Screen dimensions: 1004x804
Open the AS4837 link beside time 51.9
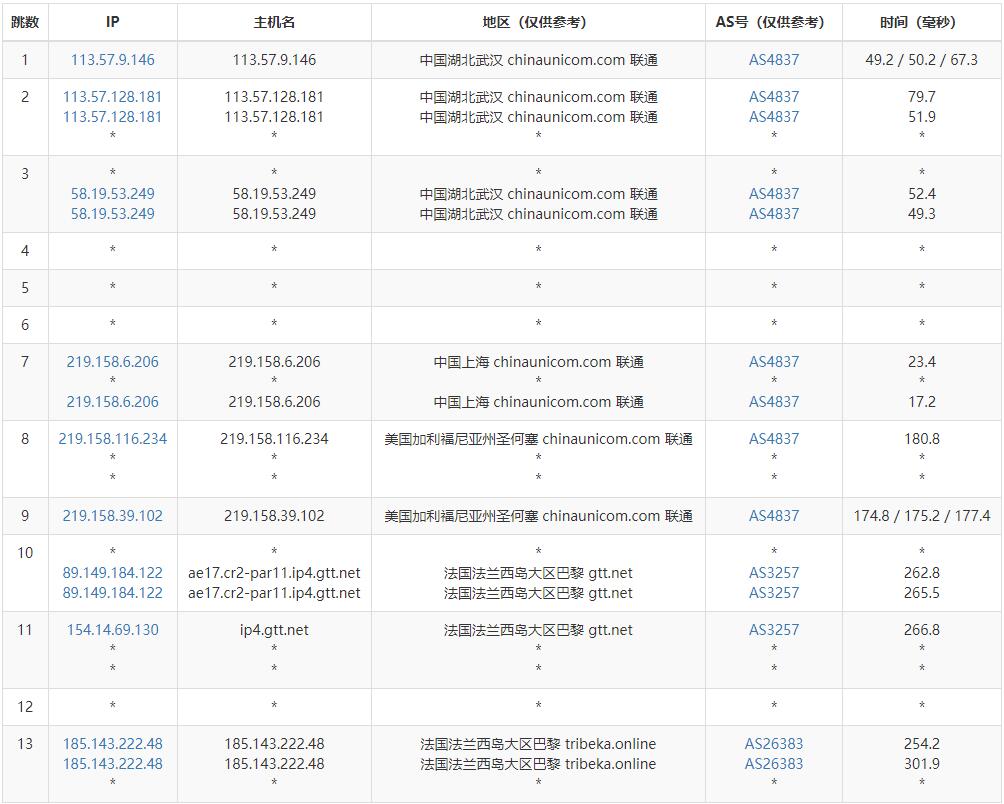[x=773, y=117]
